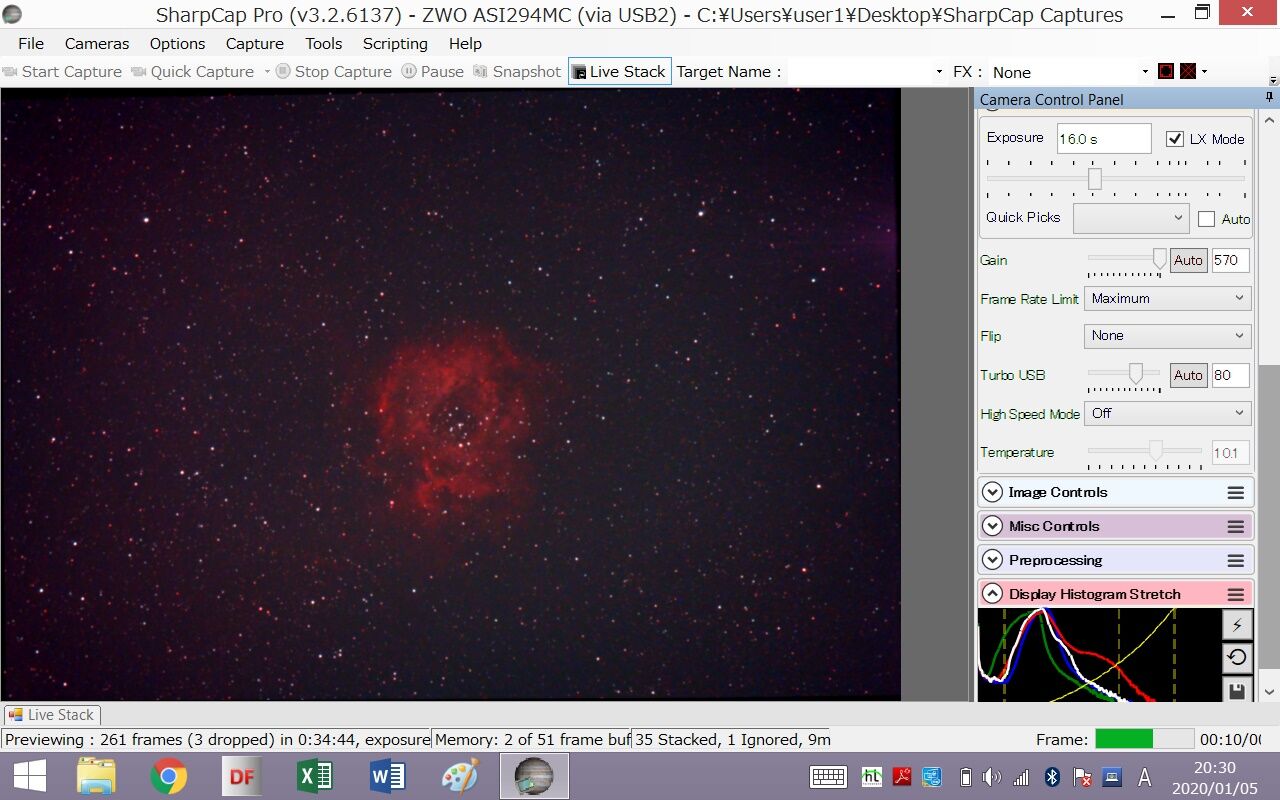
Task: Click the Rosette nebula live preview image
Action: [451, 394]
